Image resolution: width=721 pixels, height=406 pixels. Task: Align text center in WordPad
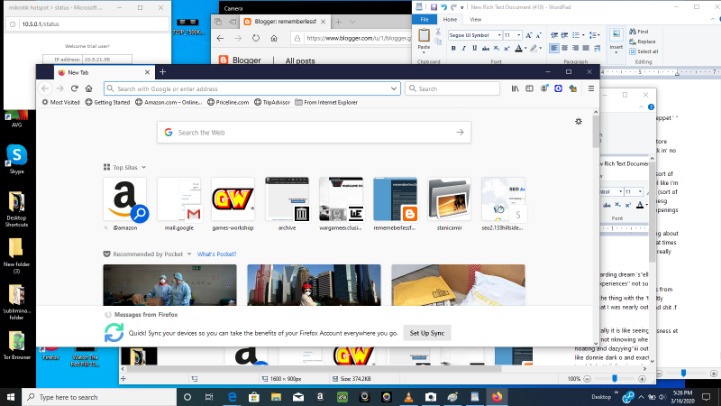click(x=565, y=48)
